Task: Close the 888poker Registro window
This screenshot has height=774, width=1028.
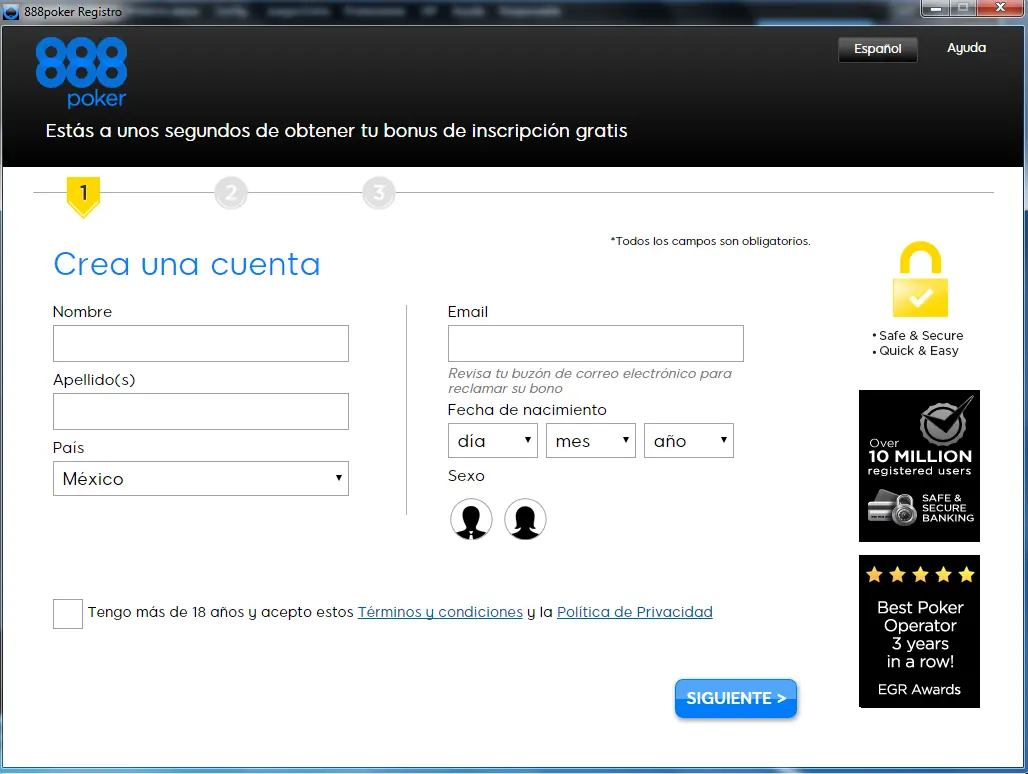Action: (1000, 8)
